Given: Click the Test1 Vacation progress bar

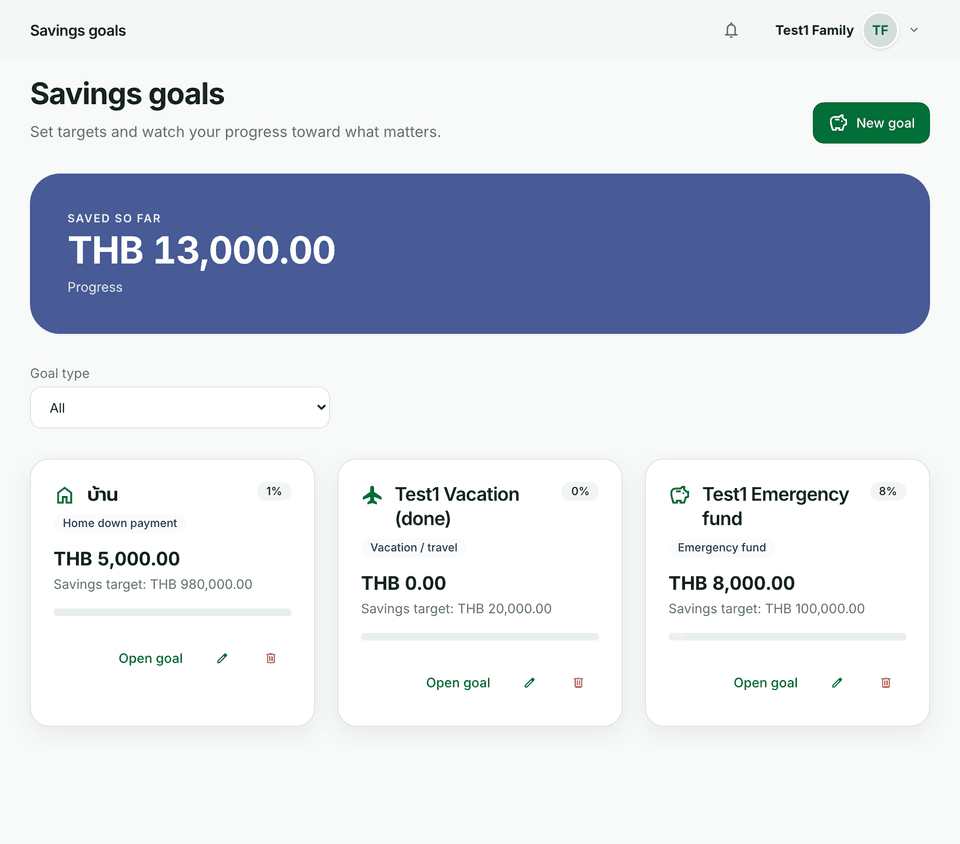Looking at the screenshot, I should tap(479, 637).
